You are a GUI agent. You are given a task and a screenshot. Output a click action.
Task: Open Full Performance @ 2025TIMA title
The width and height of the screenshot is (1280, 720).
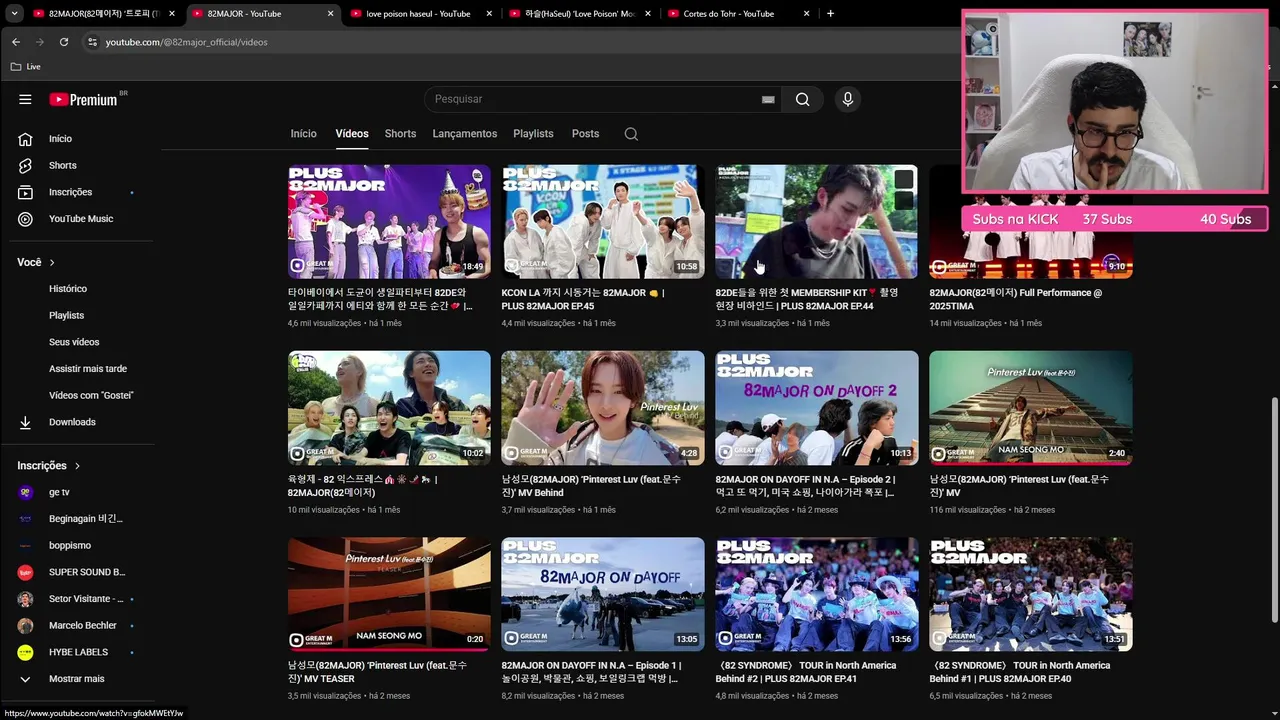pos(1016,299)
